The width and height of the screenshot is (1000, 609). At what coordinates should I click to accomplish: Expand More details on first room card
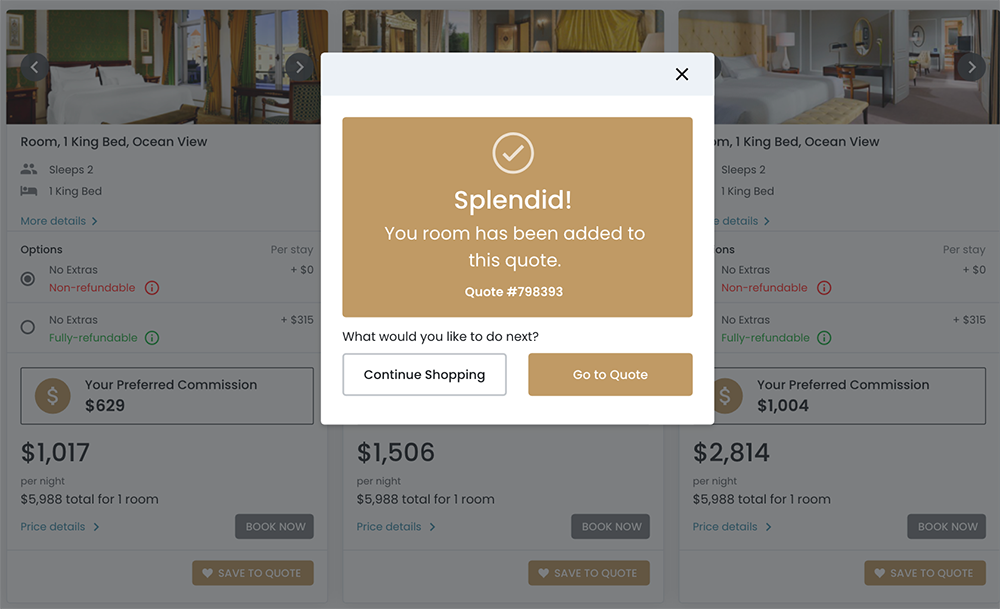coord(59,221)
